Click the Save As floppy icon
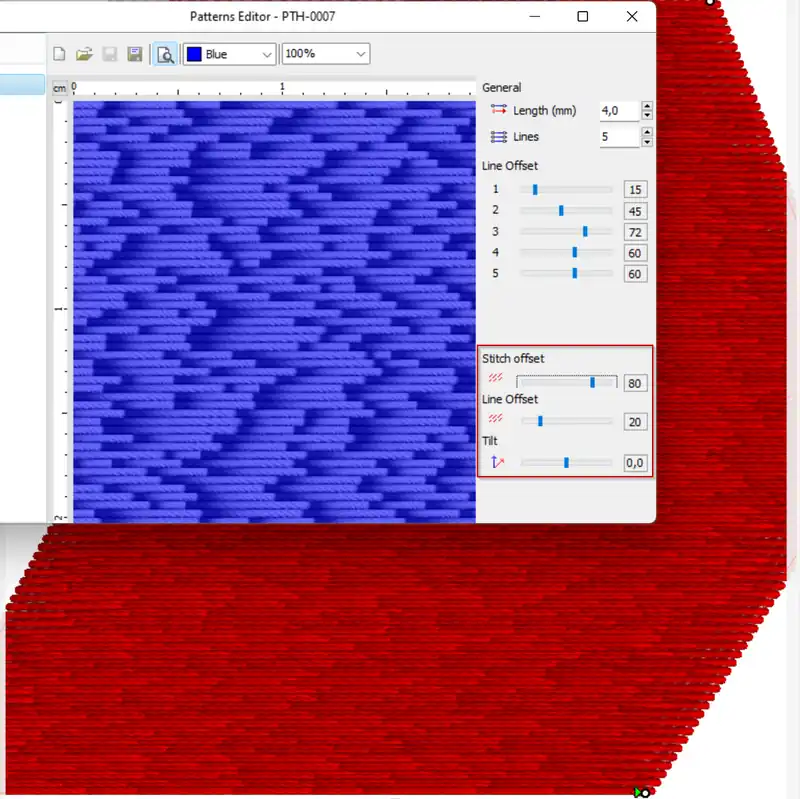This screenshot has height=799, width=800. click(135, 54)
